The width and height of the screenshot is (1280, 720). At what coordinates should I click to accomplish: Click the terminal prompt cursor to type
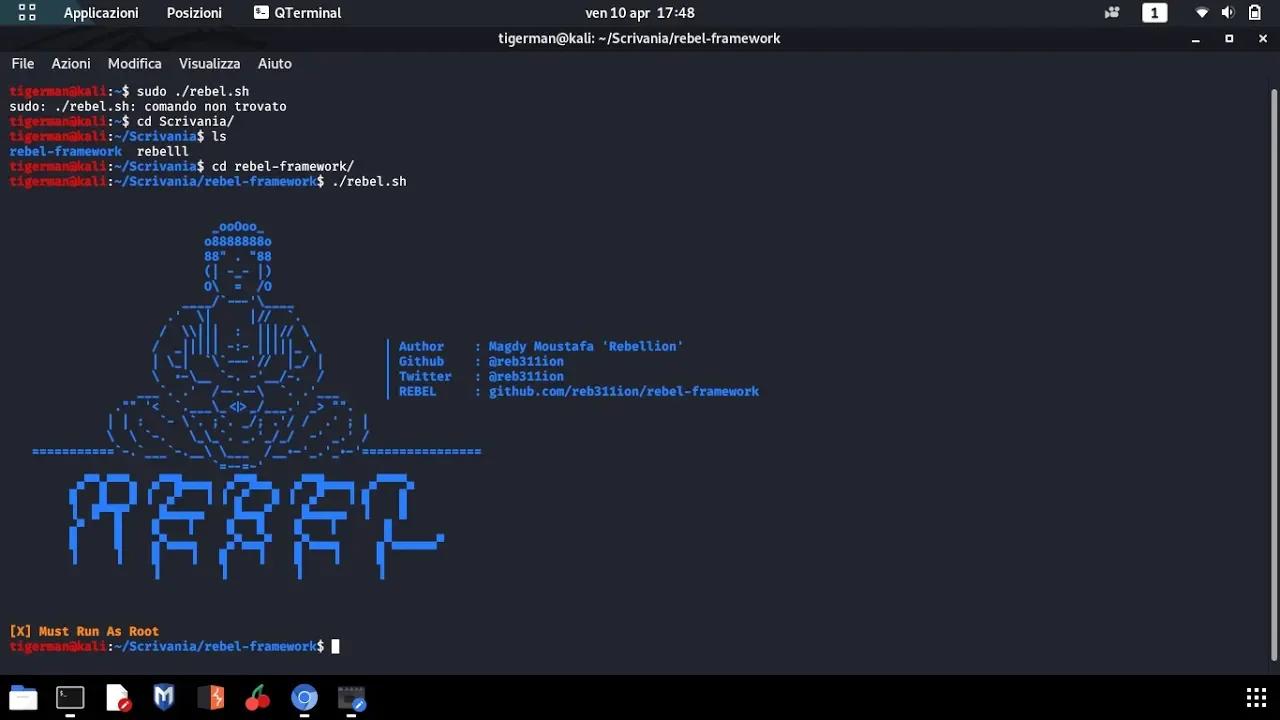[336, 646]
